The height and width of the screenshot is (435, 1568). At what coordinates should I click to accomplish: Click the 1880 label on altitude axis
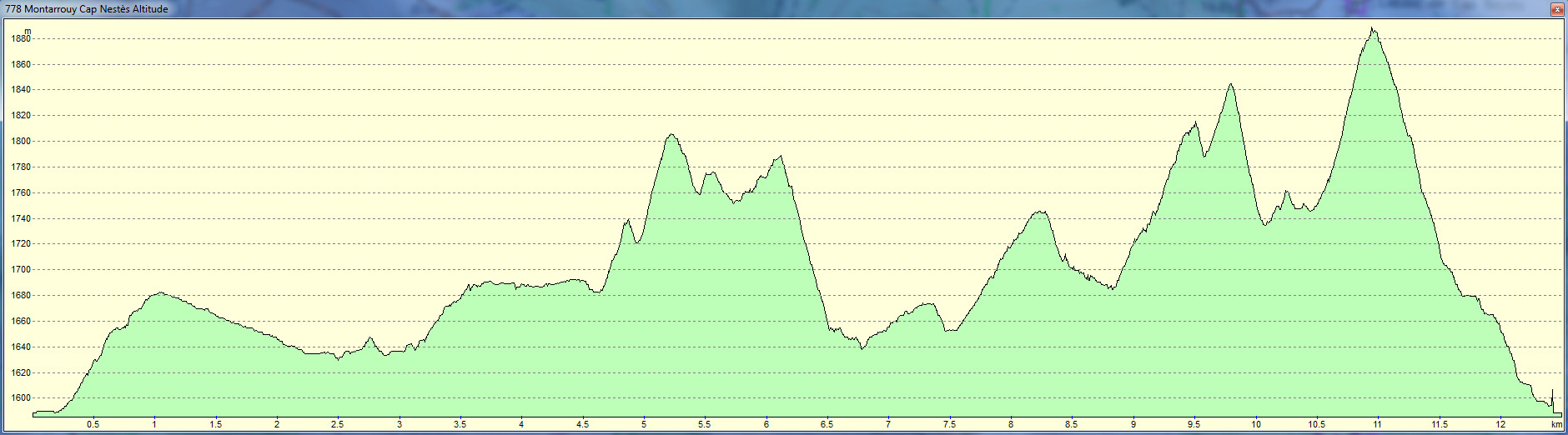[x=21, y=39]
